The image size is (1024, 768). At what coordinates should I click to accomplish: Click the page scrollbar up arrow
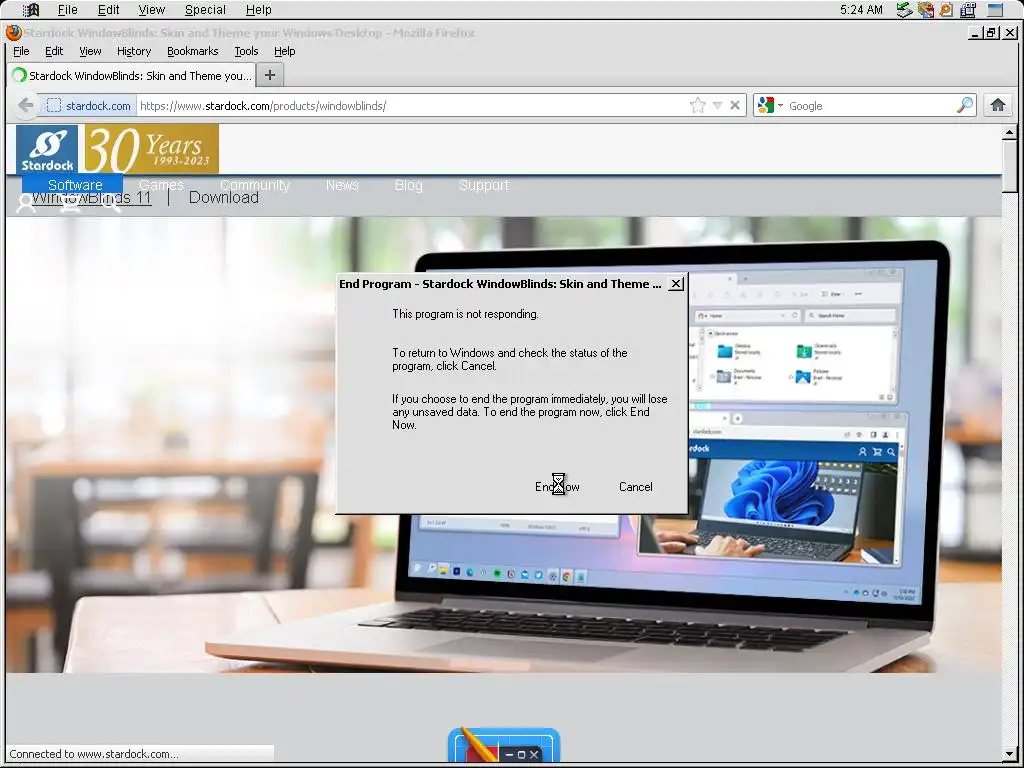click(1009, 132)
